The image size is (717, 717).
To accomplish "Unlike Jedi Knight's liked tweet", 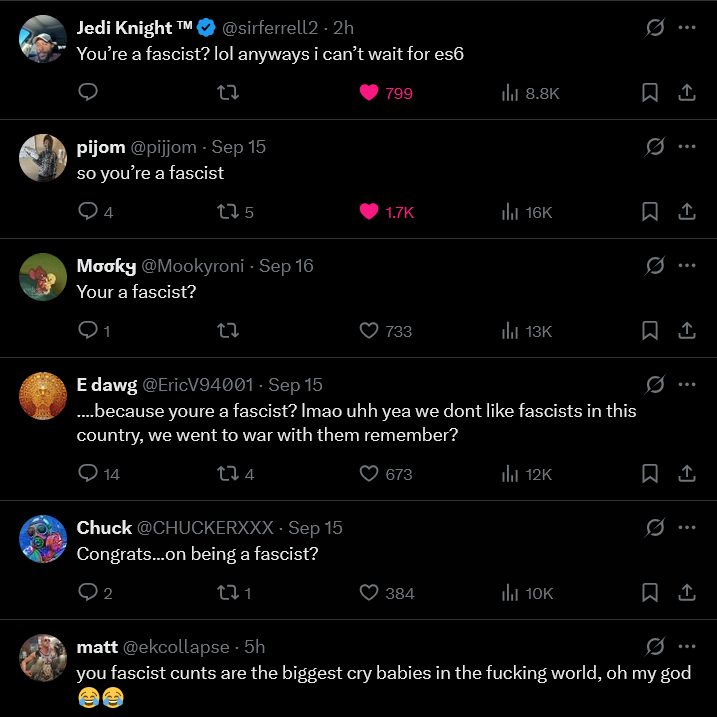I will pos(369,93).
